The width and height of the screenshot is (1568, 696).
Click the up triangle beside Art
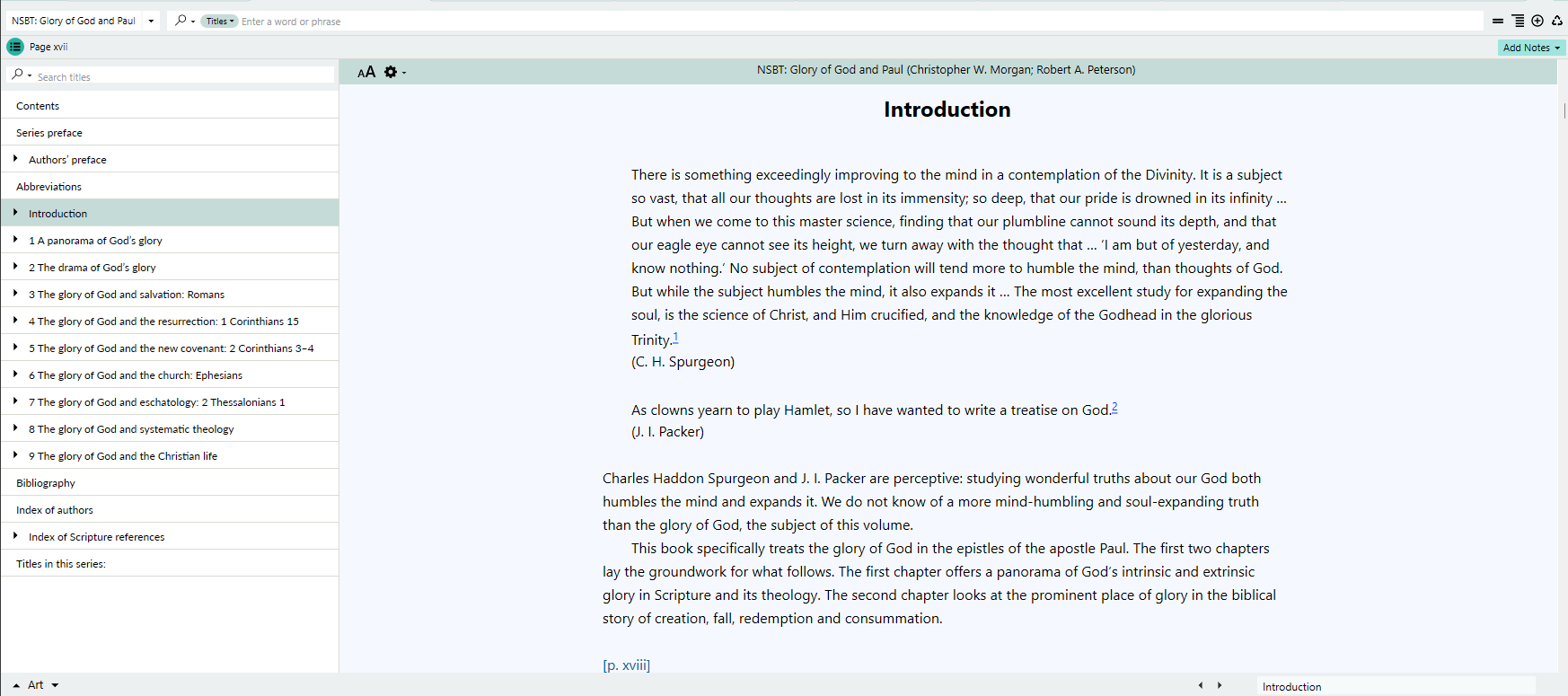[16, 685]
